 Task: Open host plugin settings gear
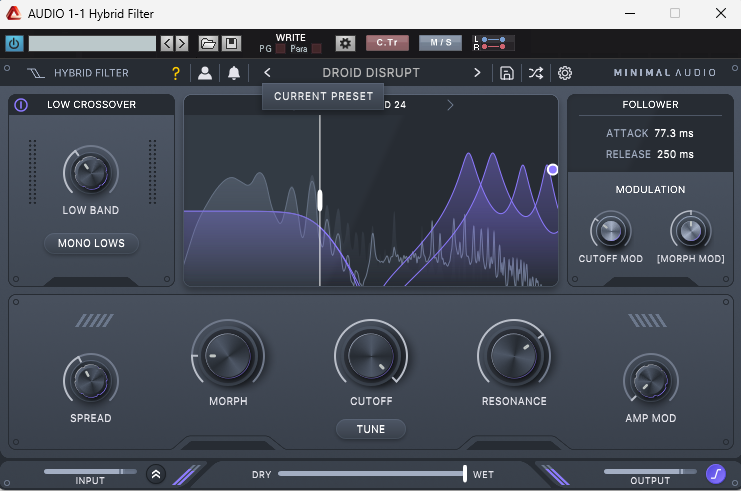coord(345,43)
